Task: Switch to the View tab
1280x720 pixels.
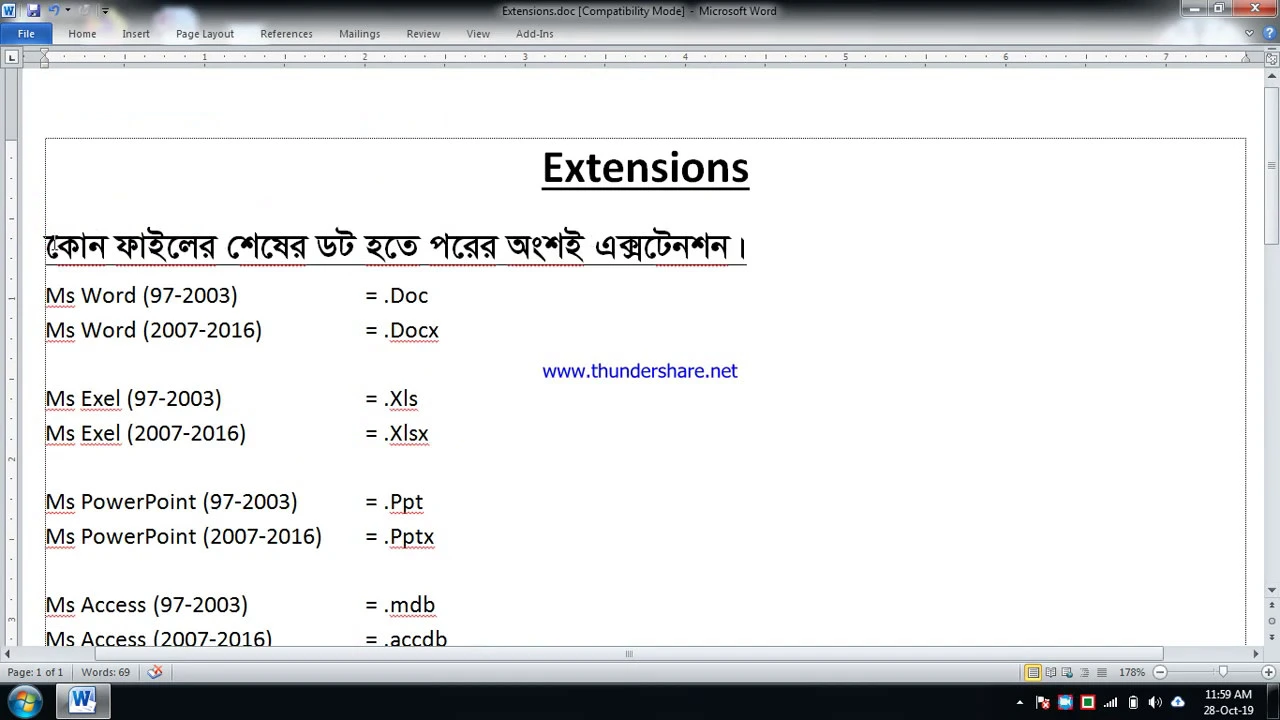Action: pyautogui.click(x=478, y=34)
